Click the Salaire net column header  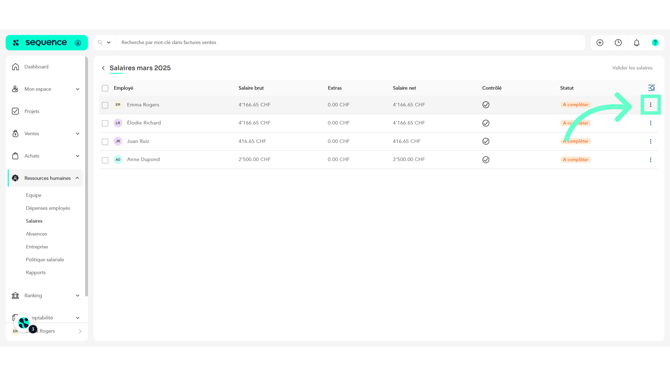point(404,88)
